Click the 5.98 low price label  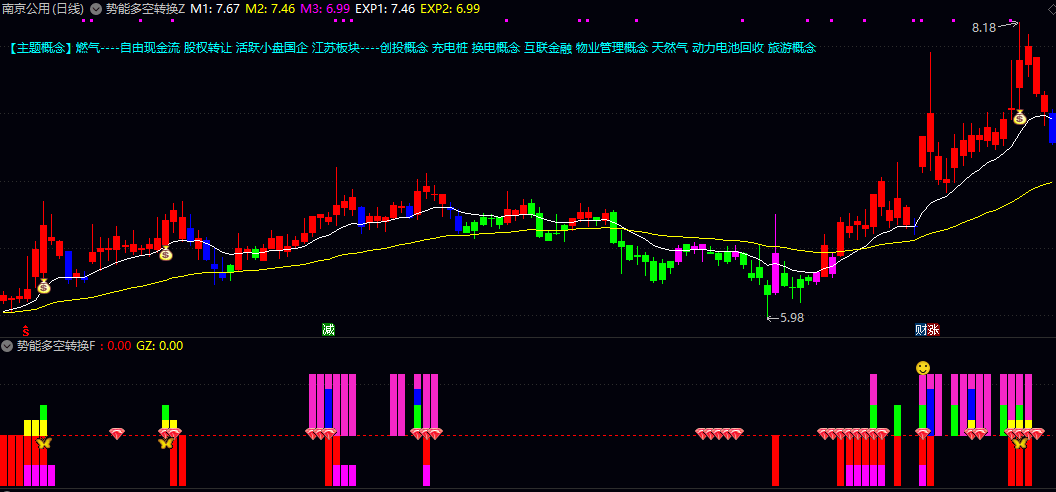pos(792,318)
